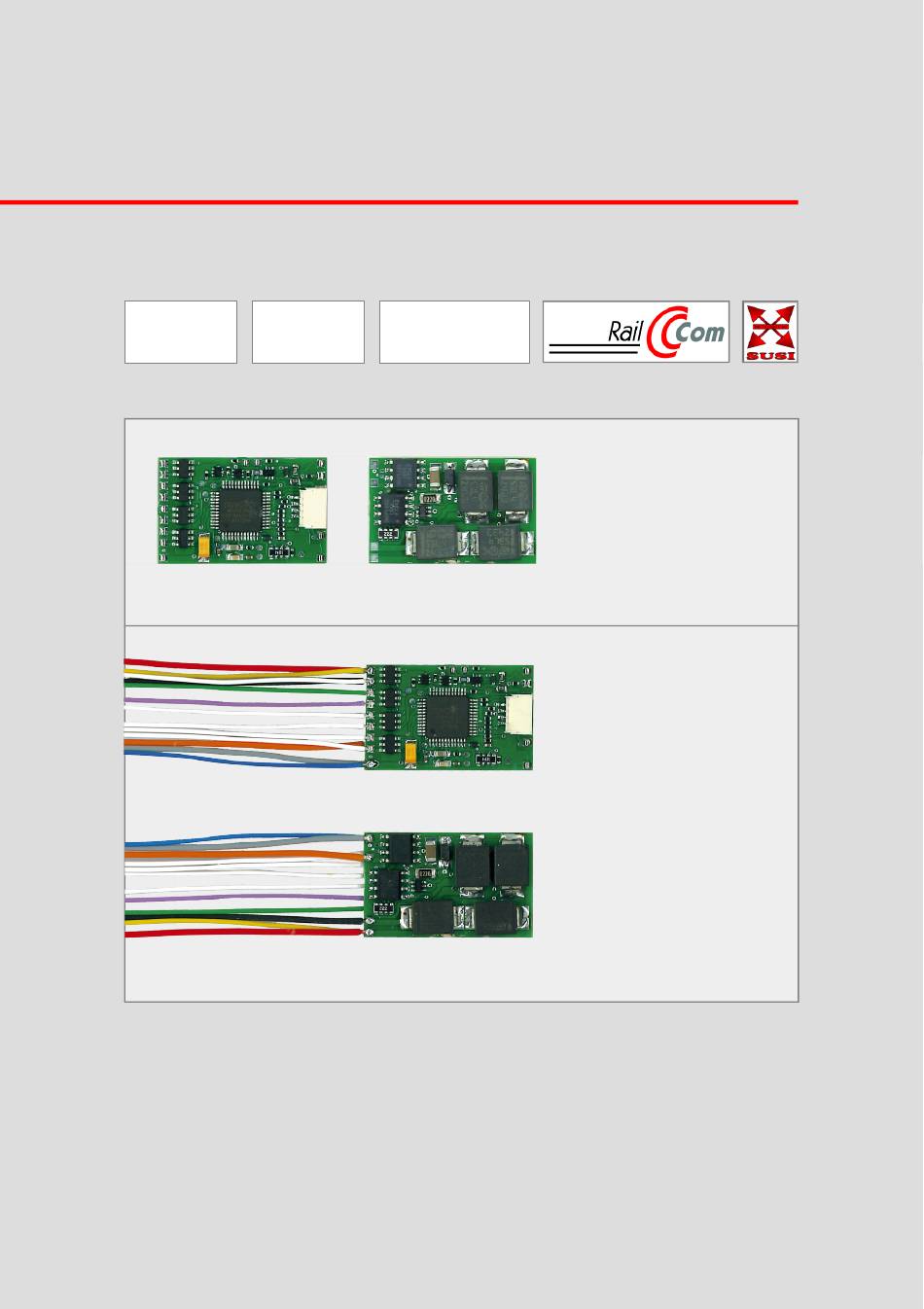Click the unwired decoder board showing the large diodes
The height and width of the screenshot is (1309, 924).
coord(452,511)
